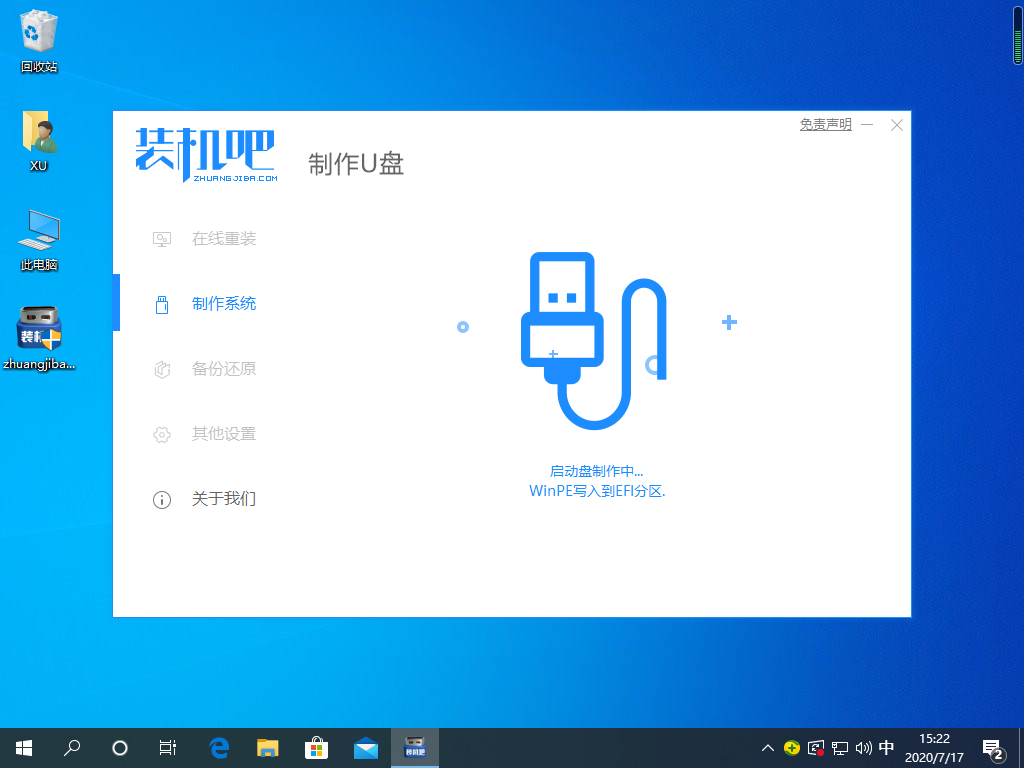Open the 备份还原 backup section
The image size is (1024, 768).
point(162,369)
